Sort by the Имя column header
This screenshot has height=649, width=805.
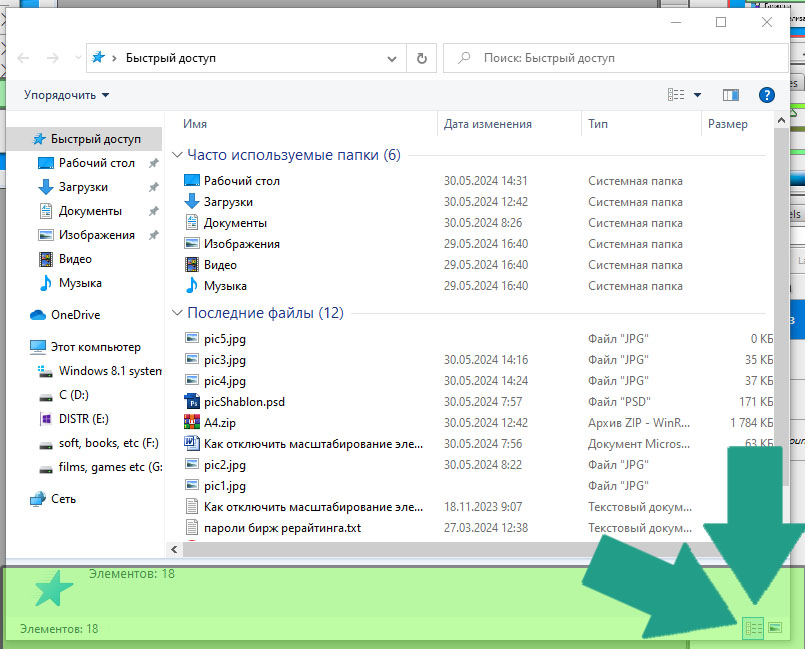tap(196, 124)
